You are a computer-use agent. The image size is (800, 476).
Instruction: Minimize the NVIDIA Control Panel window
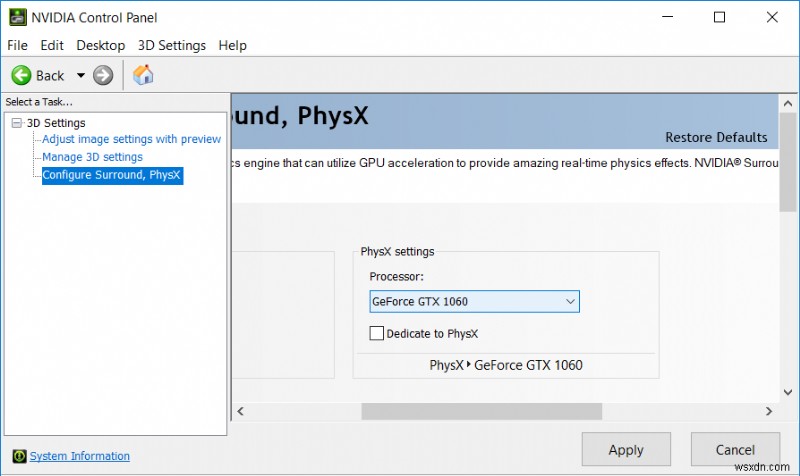667,17
